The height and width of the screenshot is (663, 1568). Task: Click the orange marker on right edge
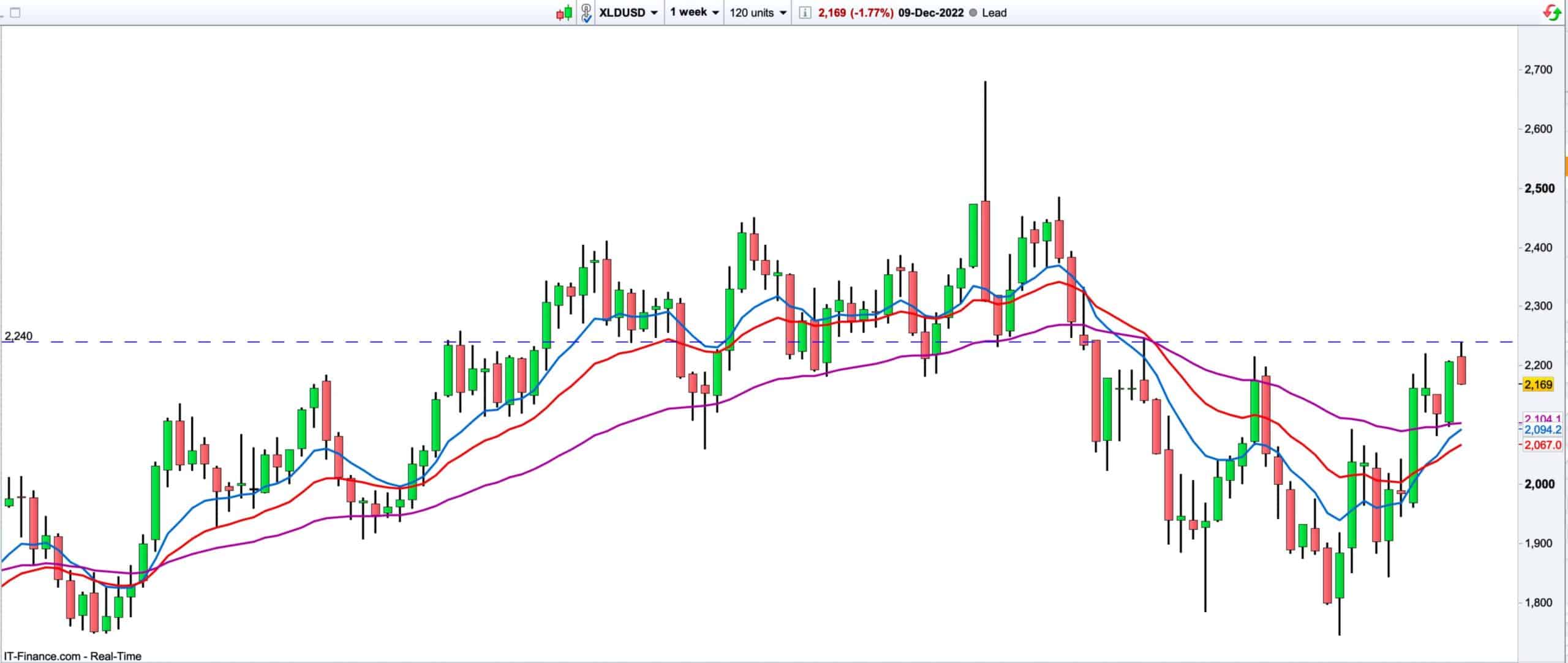(1566, 167)
